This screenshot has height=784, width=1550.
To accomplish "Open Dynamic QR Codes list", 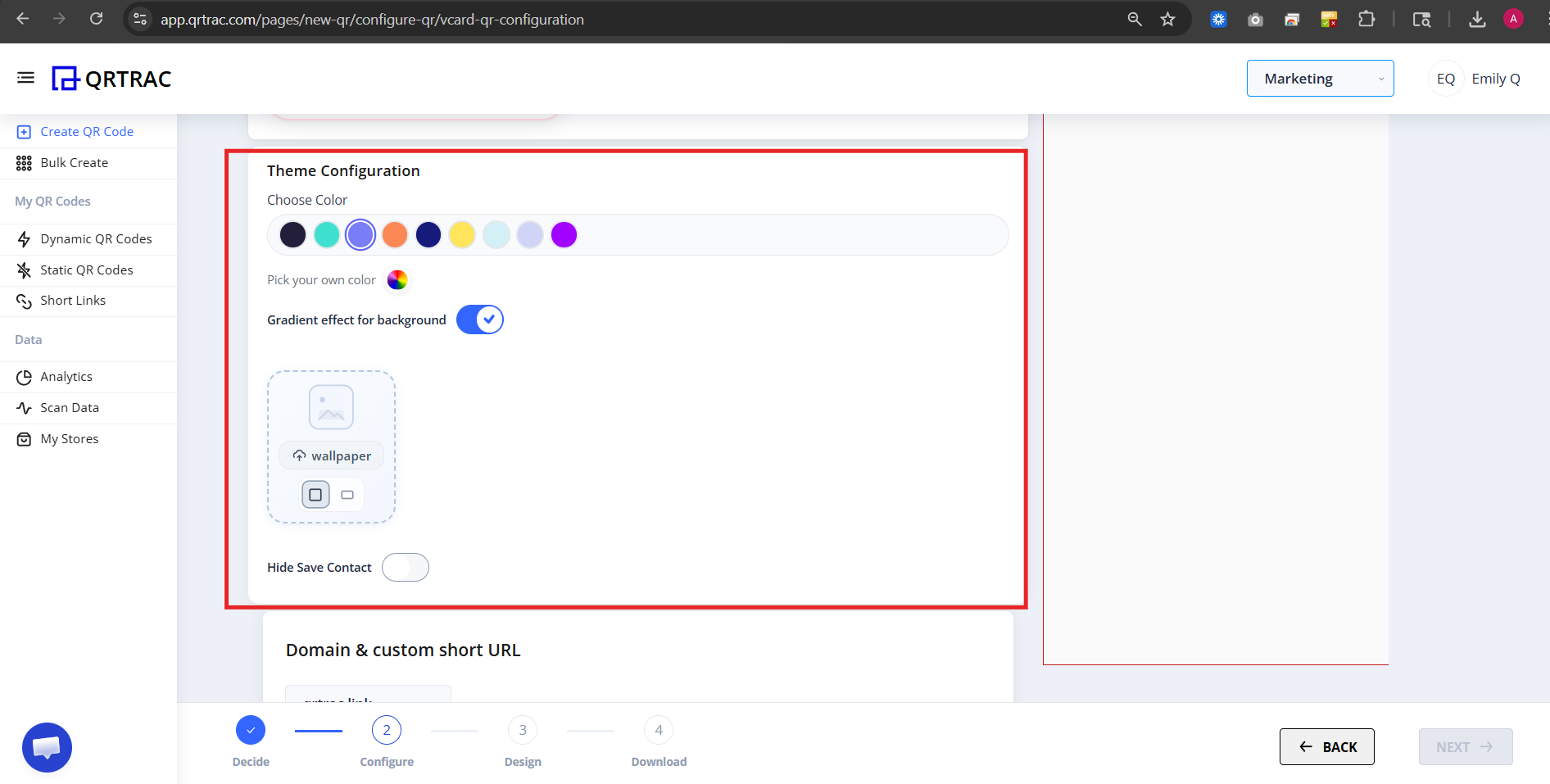I will point(96,238).
